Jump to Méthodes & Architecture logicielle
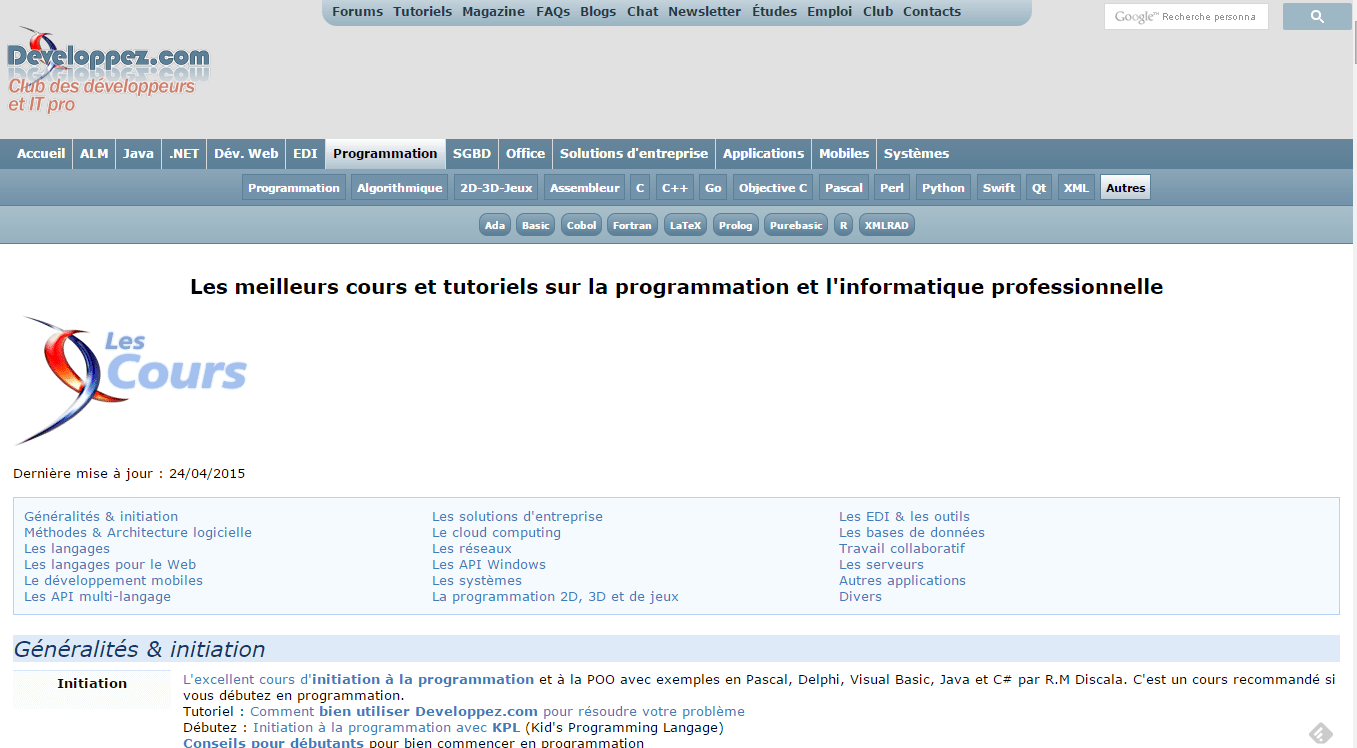 point(138,533)
